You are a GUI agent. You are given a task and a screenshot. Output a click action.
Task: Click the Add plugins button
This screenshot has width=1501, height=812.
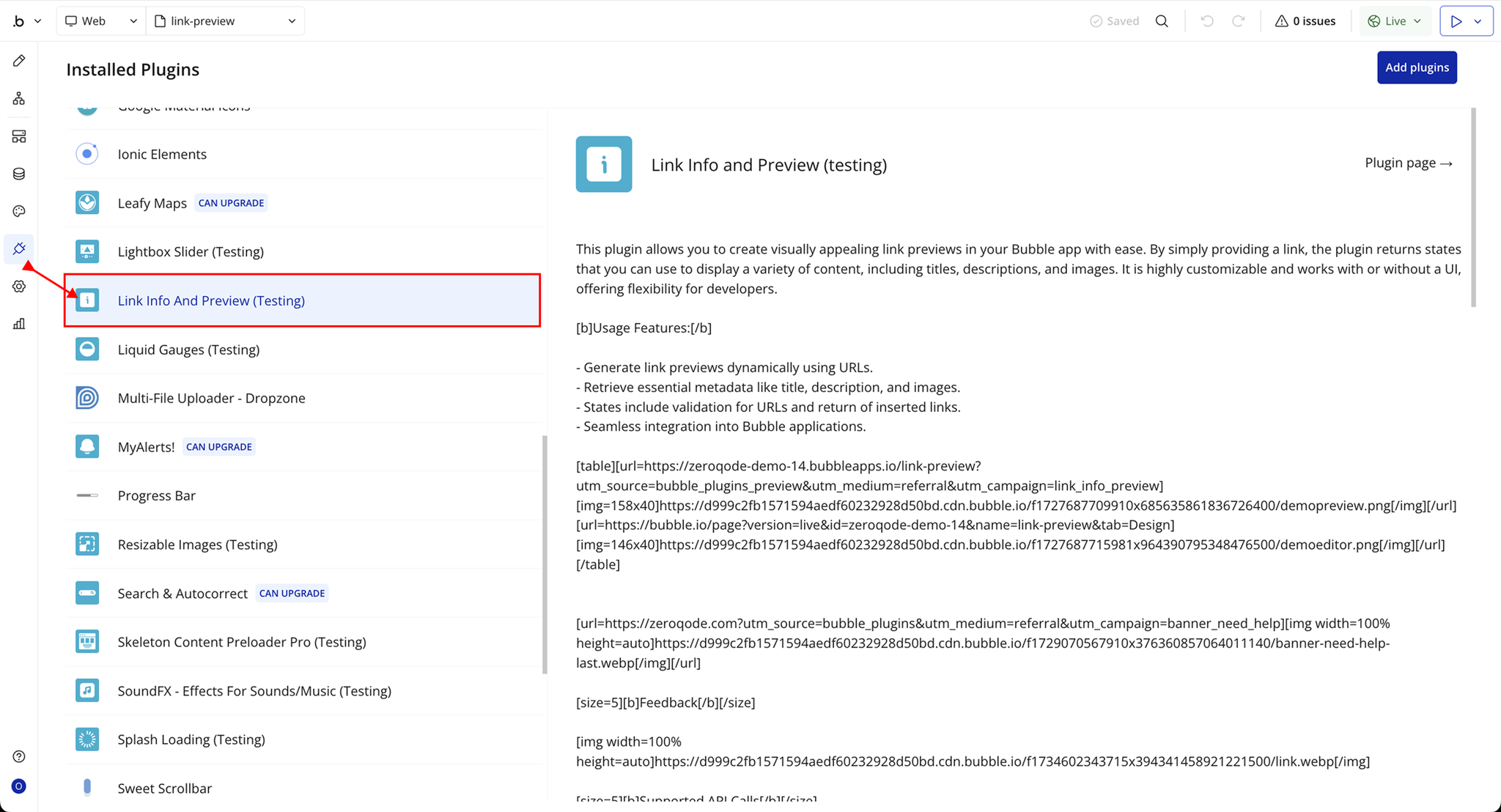(x=1416, y=67)
